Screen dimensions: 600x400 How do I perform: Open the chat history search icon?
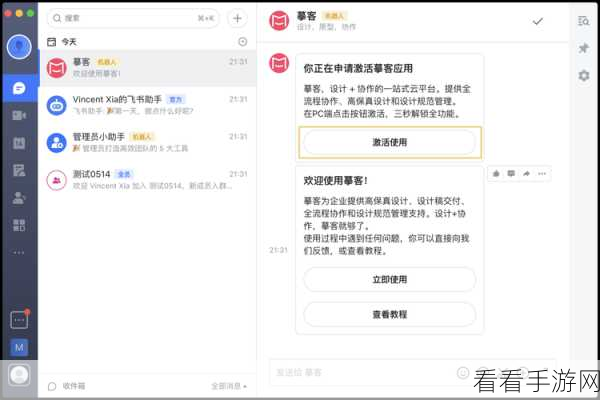point(584,21)
